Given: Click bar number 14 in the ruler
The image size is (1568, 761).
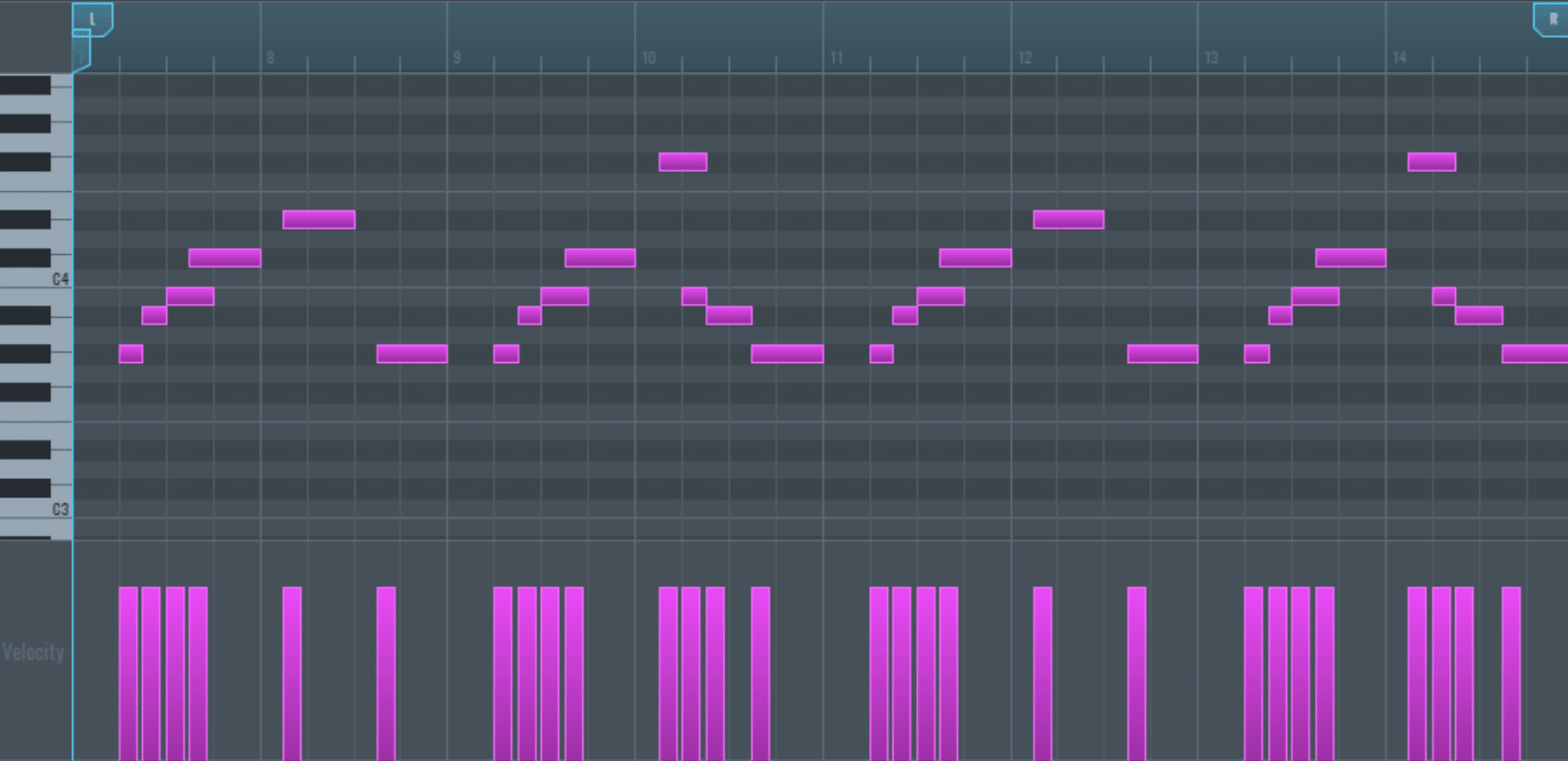Looking at the screenshot, I should pos(1399,58).
